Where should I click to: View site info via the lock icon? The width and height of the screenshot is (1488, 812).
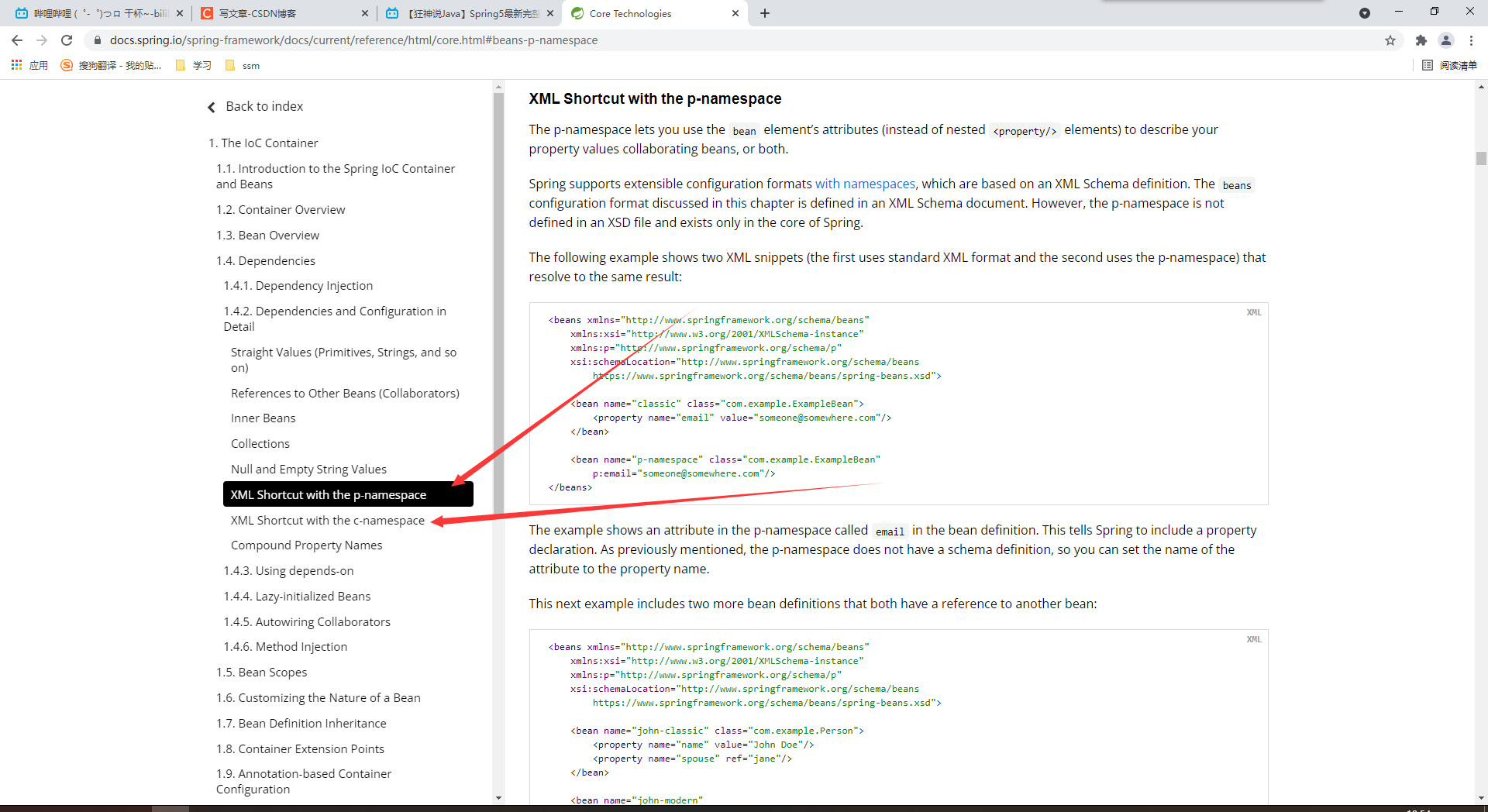click(97, 40)
